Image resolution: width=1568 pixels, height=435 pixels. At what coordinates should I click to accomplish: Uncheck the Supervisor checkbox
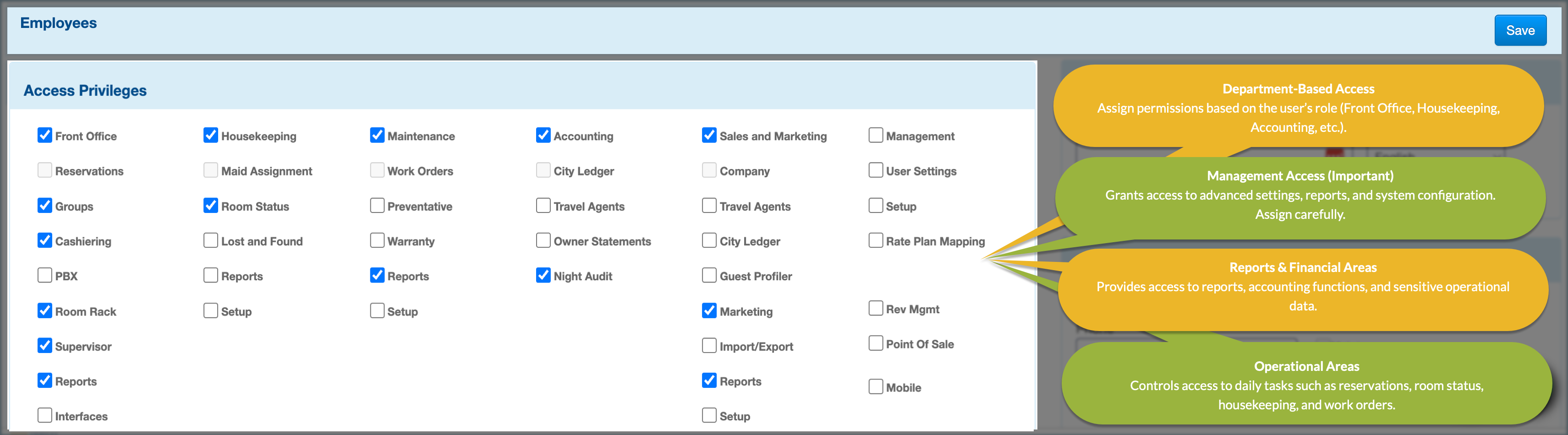click(x=45, y=346)
